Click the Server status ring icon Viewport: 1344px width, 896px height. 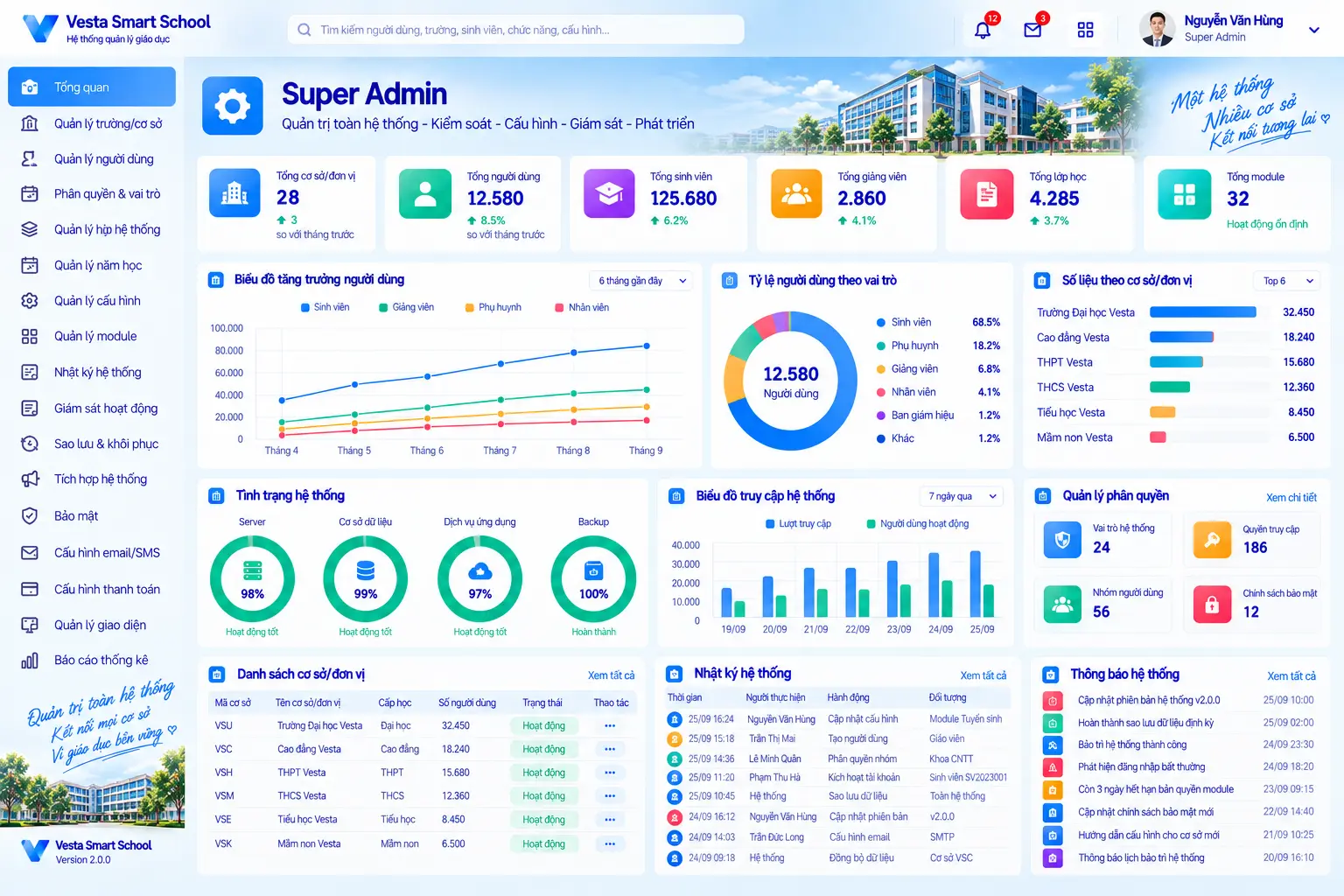point(252,578)
